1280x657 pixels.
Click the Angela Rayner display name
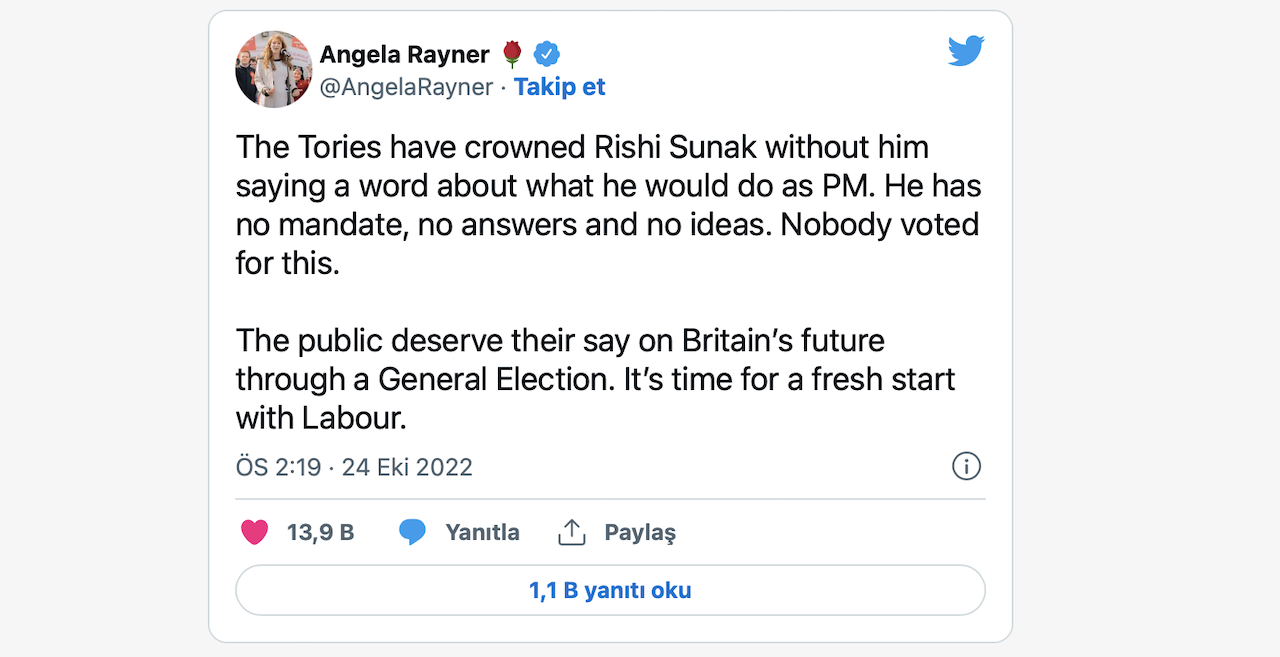(404, 54)
